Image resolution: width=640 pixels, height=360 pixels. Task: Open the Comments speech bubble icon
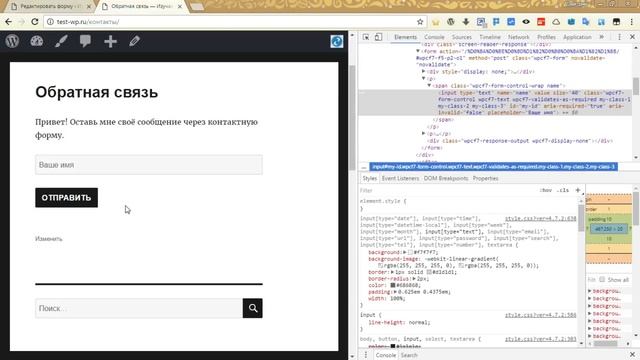(x=85, y=41)
